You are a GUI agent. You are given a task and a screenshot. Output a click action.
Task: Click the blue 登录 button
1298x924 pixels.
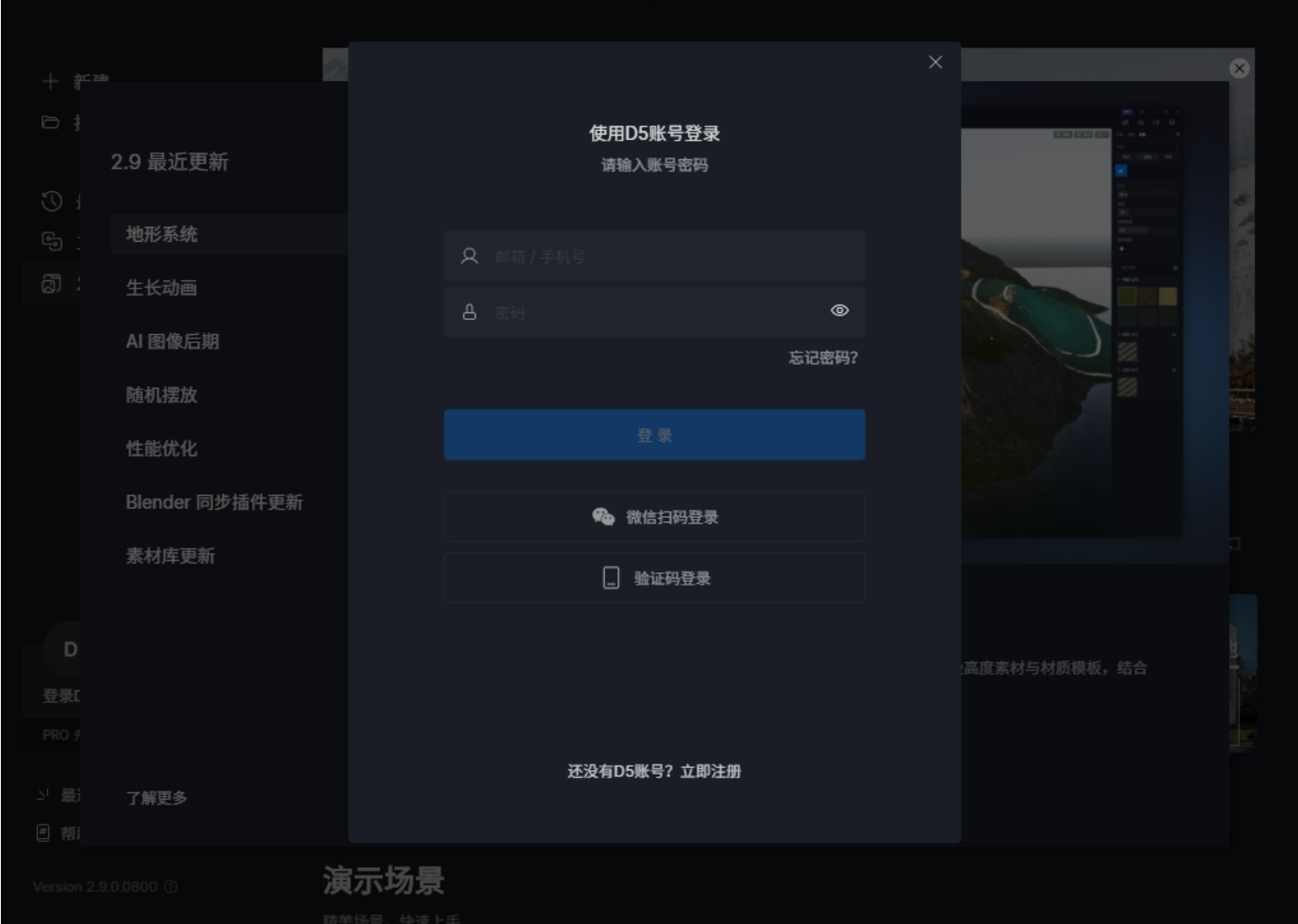tap(654, 434)
